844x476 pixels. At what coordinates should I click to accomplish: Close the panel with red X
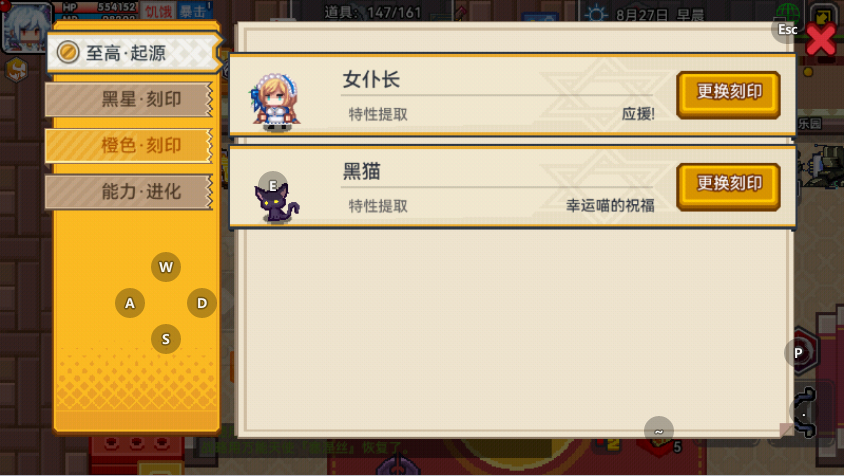821,39
